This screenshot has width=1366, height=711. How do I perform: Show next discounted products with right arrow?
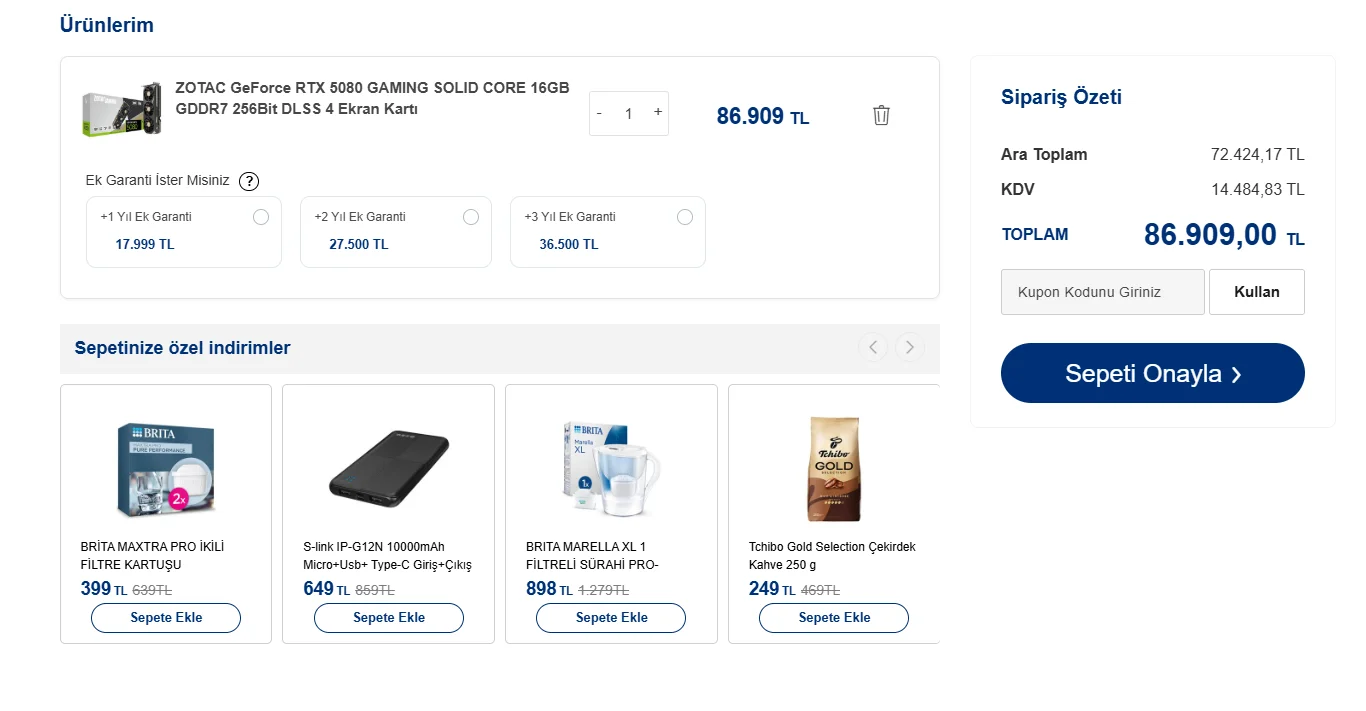coord(910,347)
